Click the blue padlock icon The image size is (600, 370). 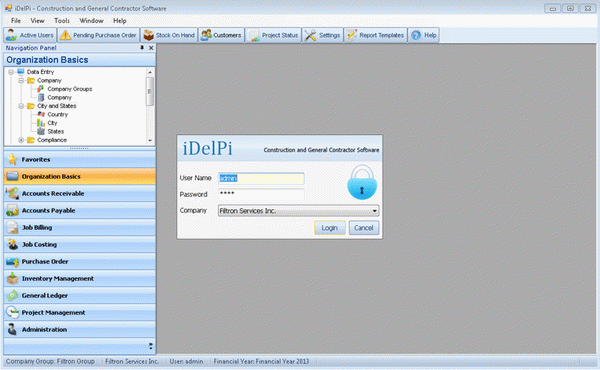click(x=362, y=183)
